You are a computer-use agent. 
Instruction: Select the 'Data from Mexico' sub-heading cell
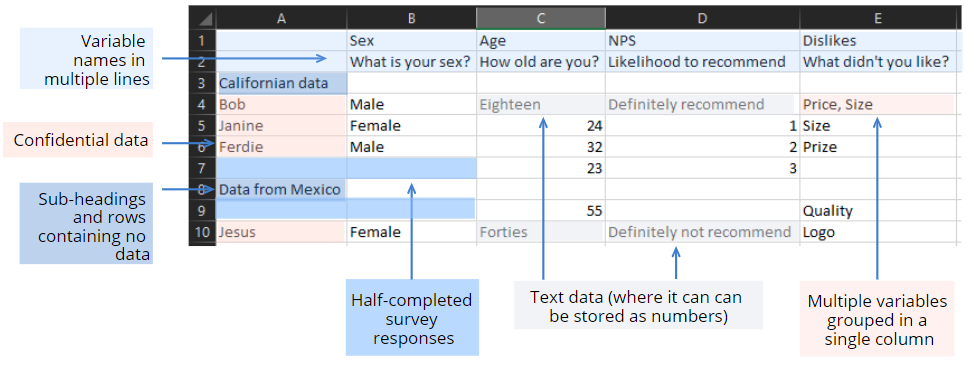point(282,190)
